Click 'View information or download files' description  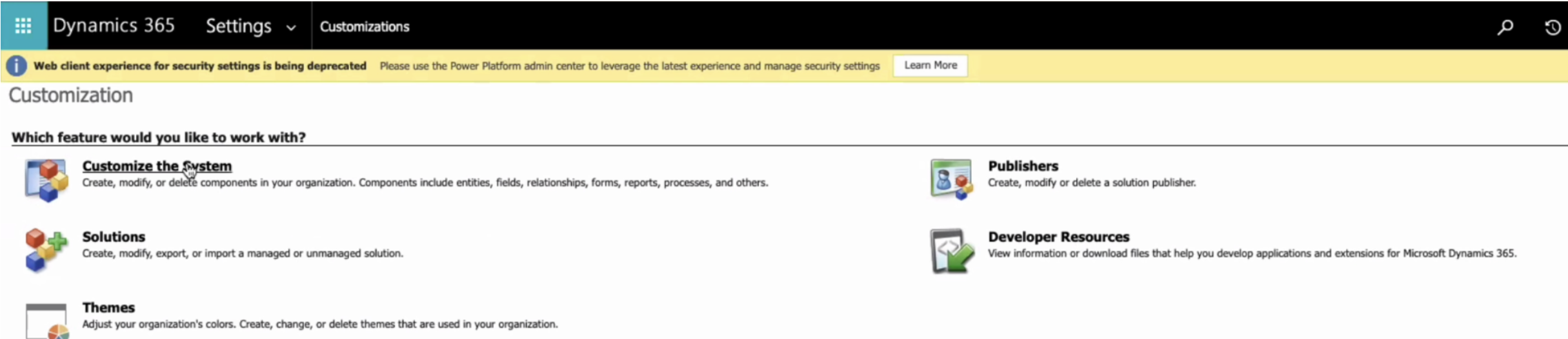[x=1252, y=253]
